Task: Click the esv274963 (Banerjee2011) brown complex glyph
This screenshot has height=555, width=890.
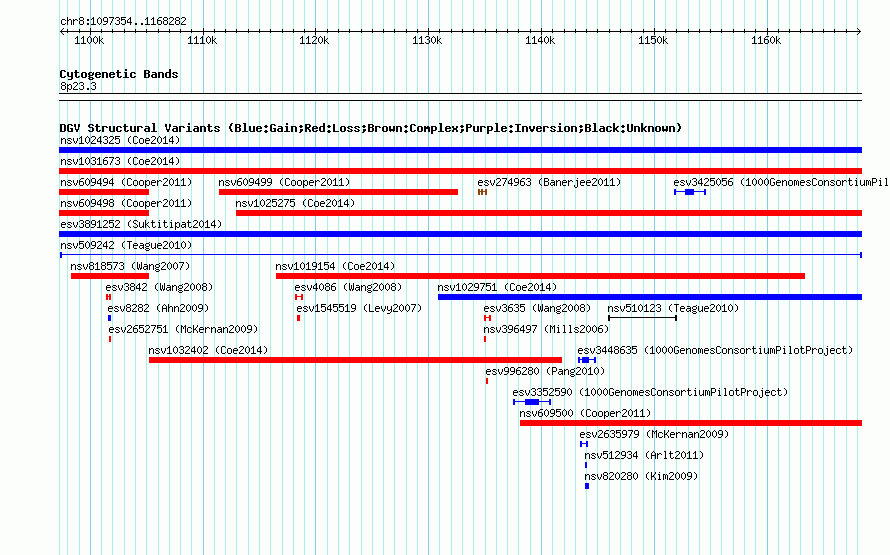Action: point(482,192)
